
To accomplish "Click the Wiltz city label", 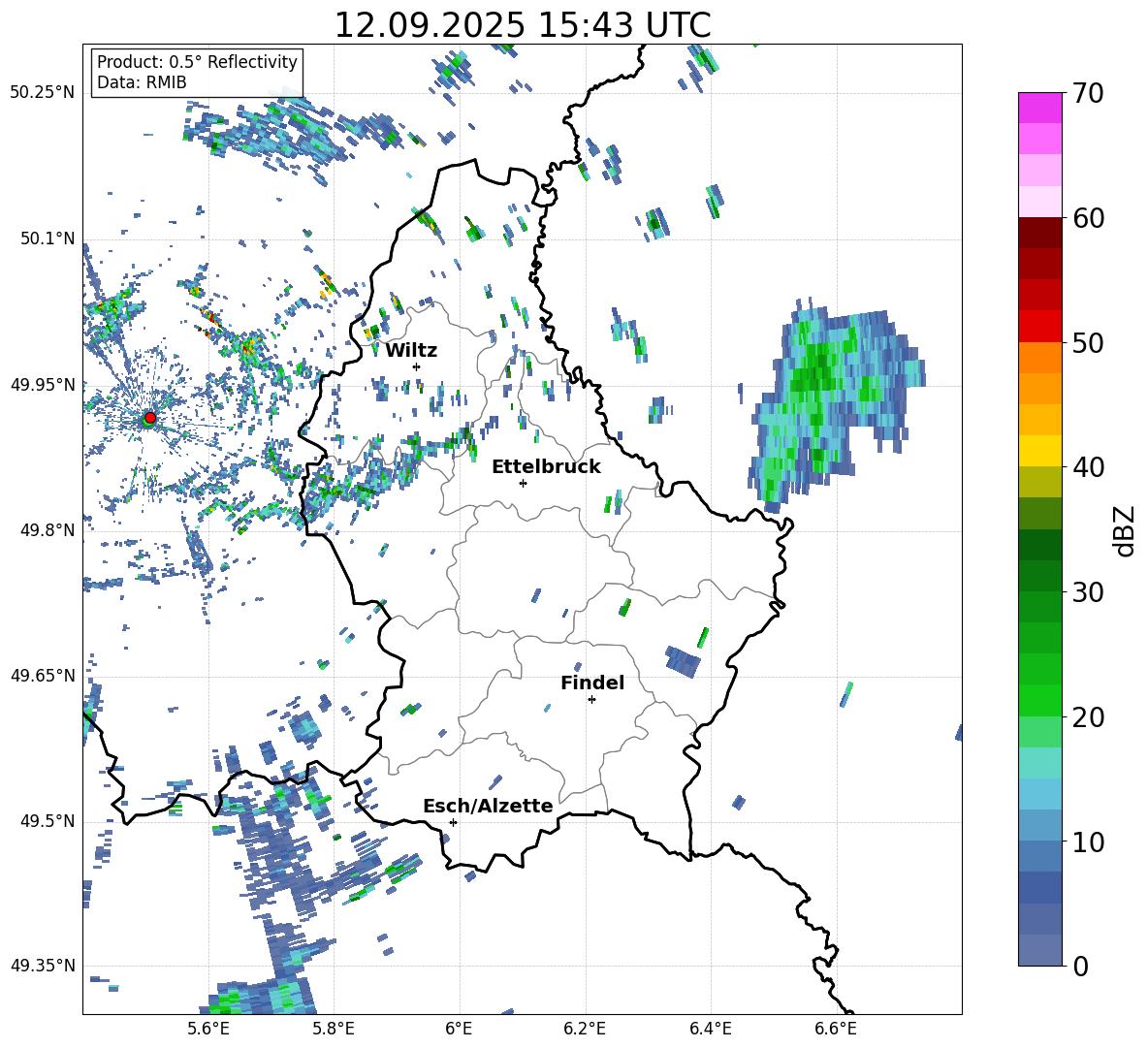I will [x=411, y=351].
